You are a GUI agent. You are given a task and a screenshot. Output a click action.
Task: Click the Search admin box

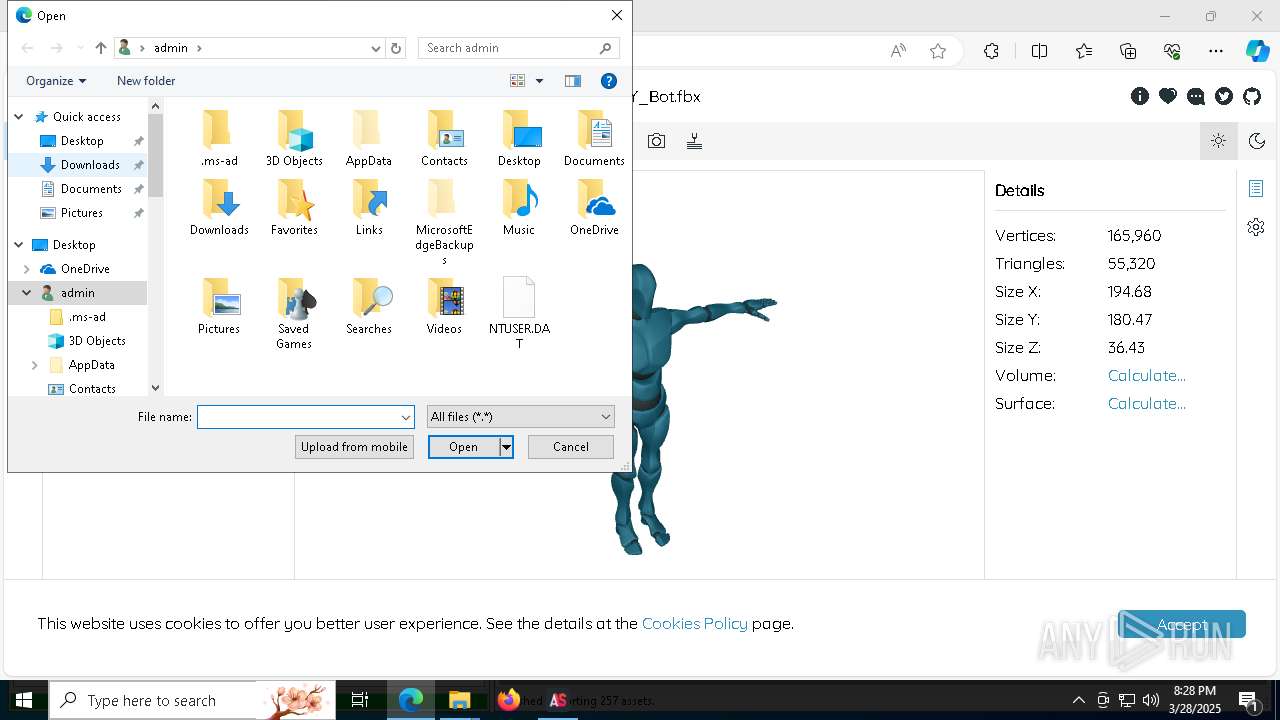pos(519,48)
